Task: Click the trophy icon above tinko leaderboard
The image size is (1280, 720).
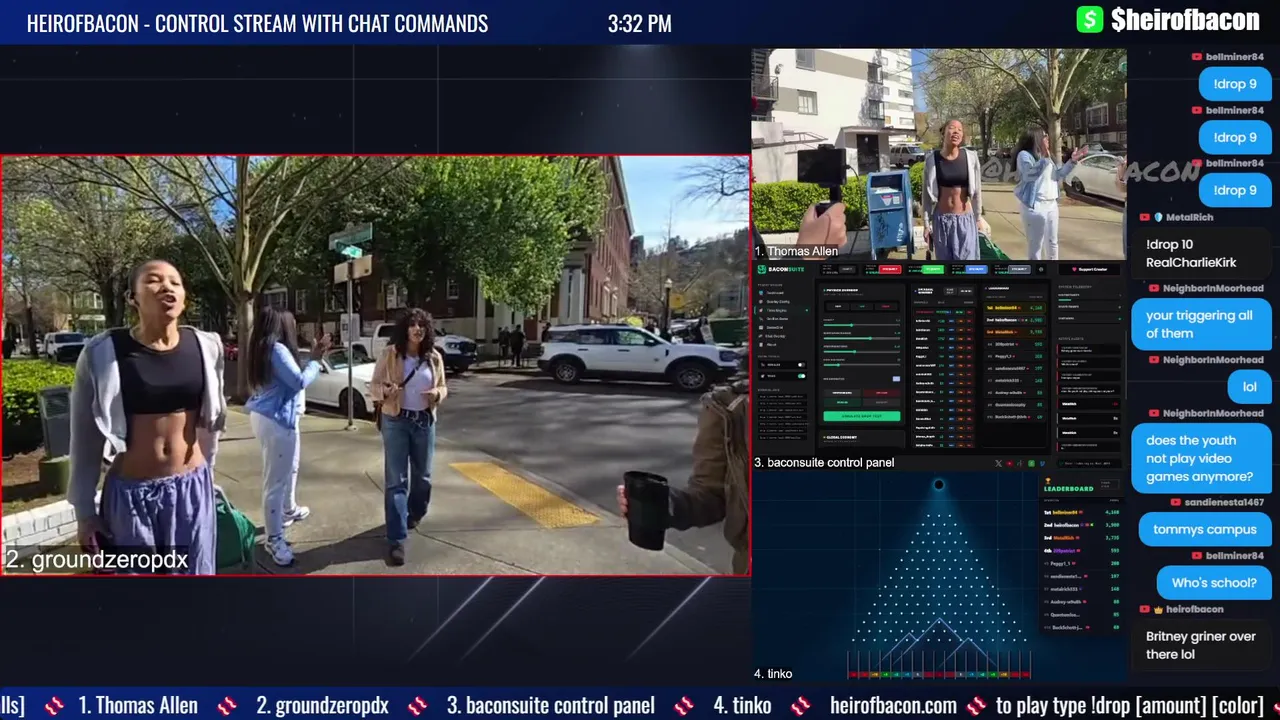Action: pos(1048,481)
